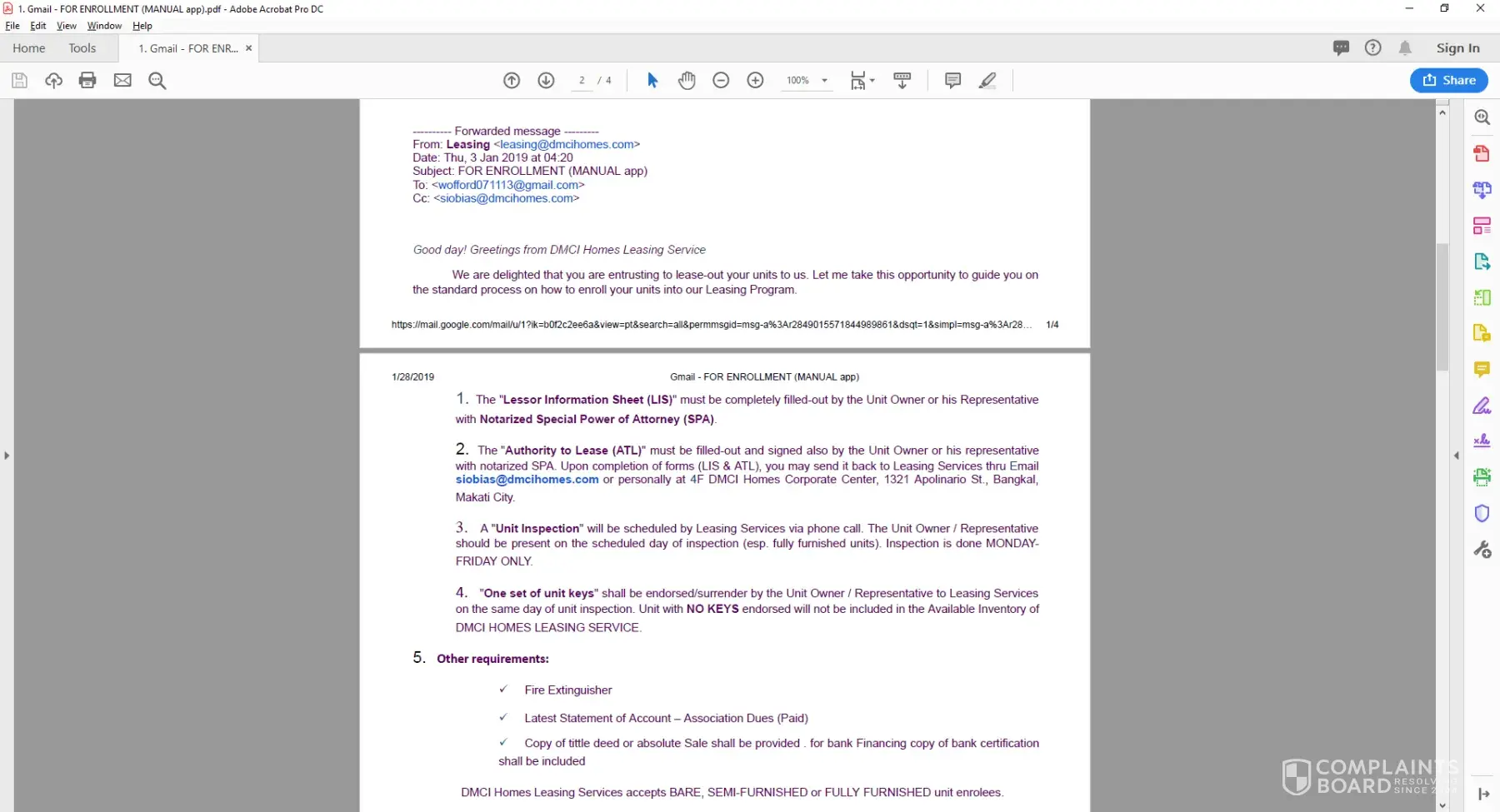
Task: Switch to the Home tab
Action: (29, 48)
